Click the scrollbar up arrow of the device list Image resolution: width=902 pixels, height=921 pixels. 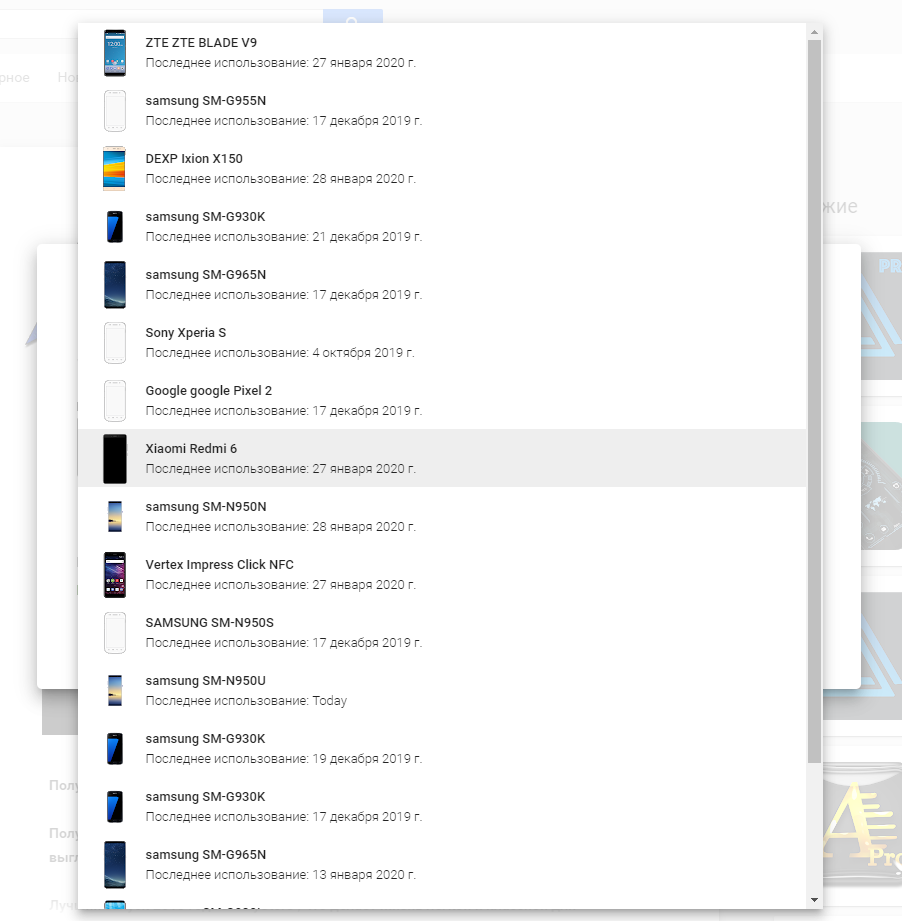coord(814,32)
